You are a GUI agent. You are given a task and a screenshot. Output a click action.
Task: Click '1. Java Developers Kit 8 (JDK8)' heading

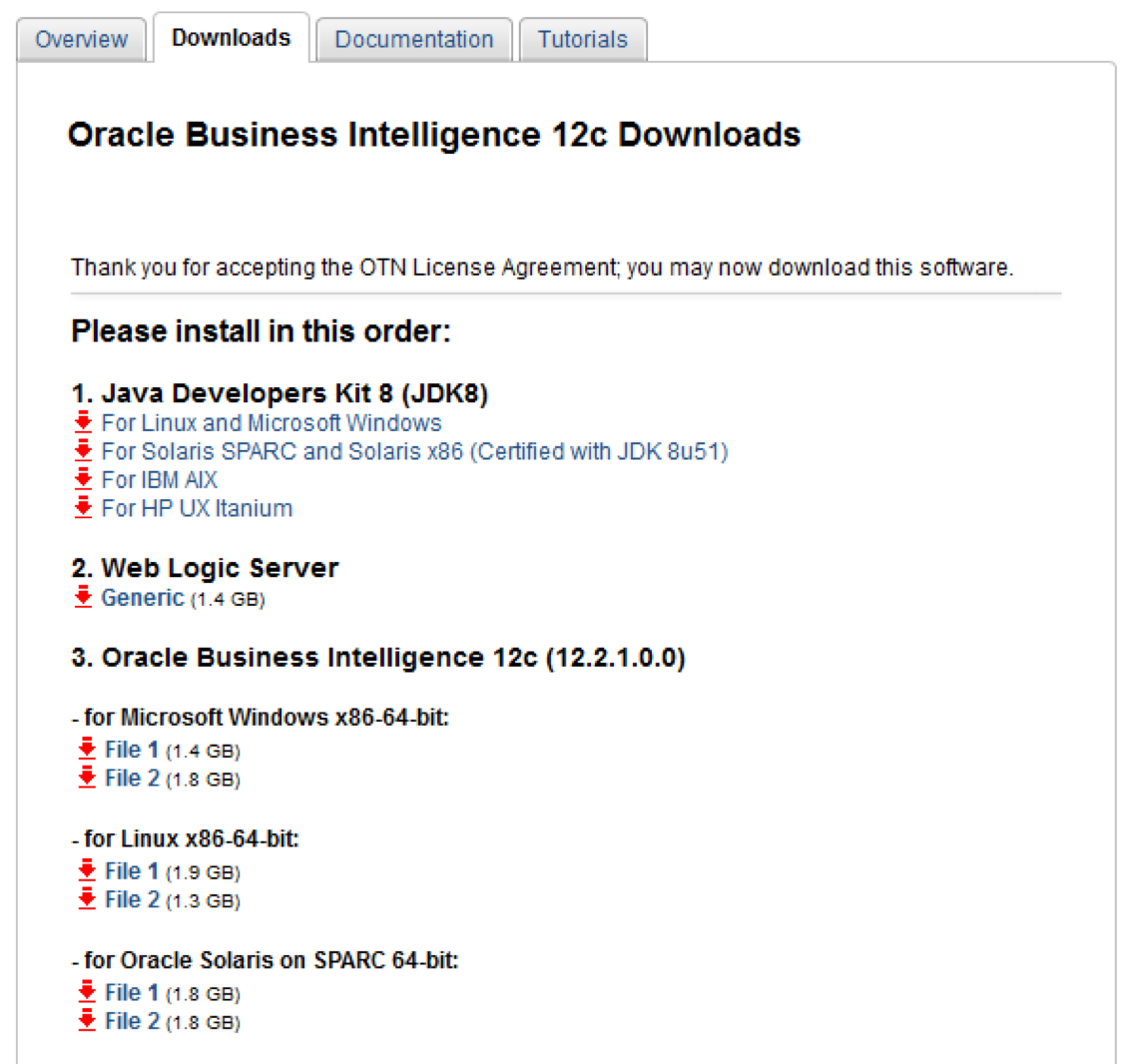280,393
